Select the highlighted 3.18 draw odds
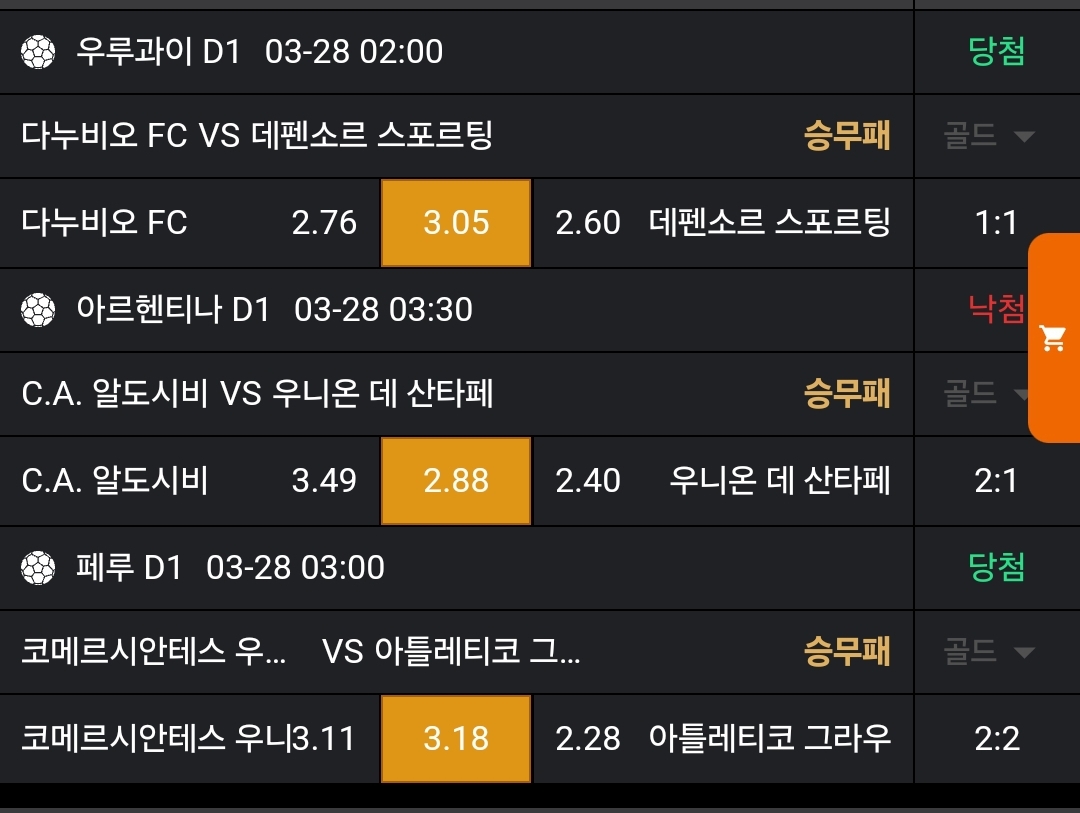Screen dimensions: 1080x813 [x=456, y=739]
